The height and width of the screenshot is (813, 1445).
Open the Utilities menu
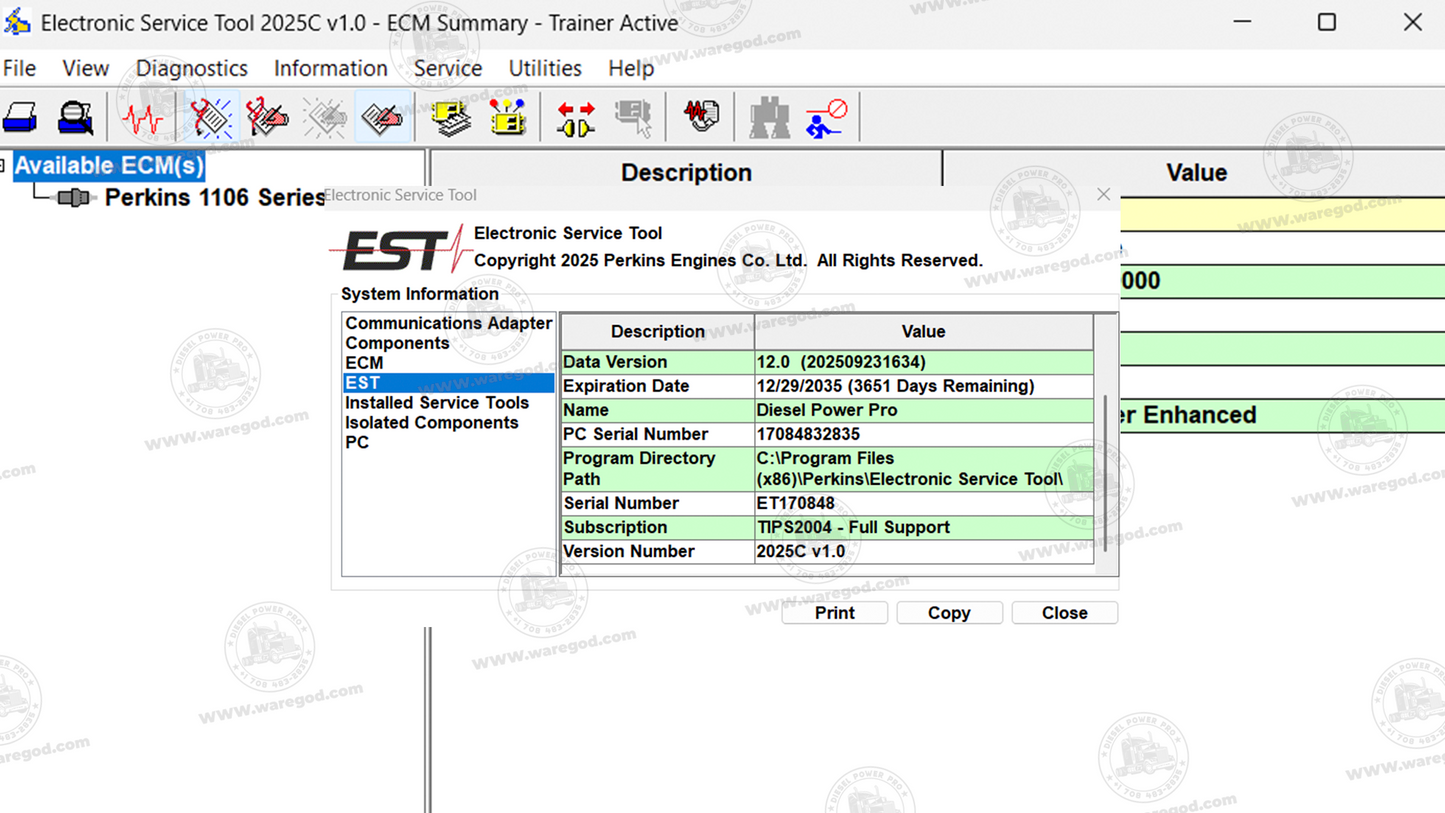click(x=544, y=69)
